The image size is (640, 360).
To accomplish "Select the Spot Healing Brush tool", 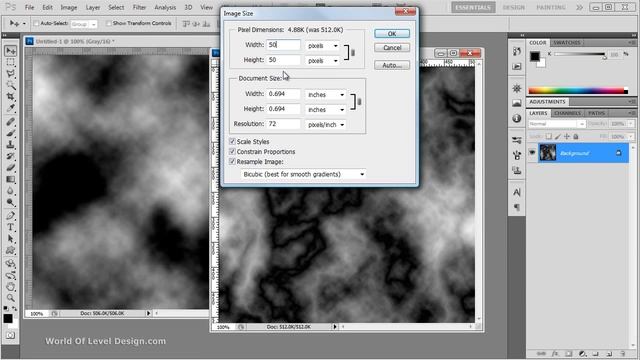I will (x=11, y=122).
